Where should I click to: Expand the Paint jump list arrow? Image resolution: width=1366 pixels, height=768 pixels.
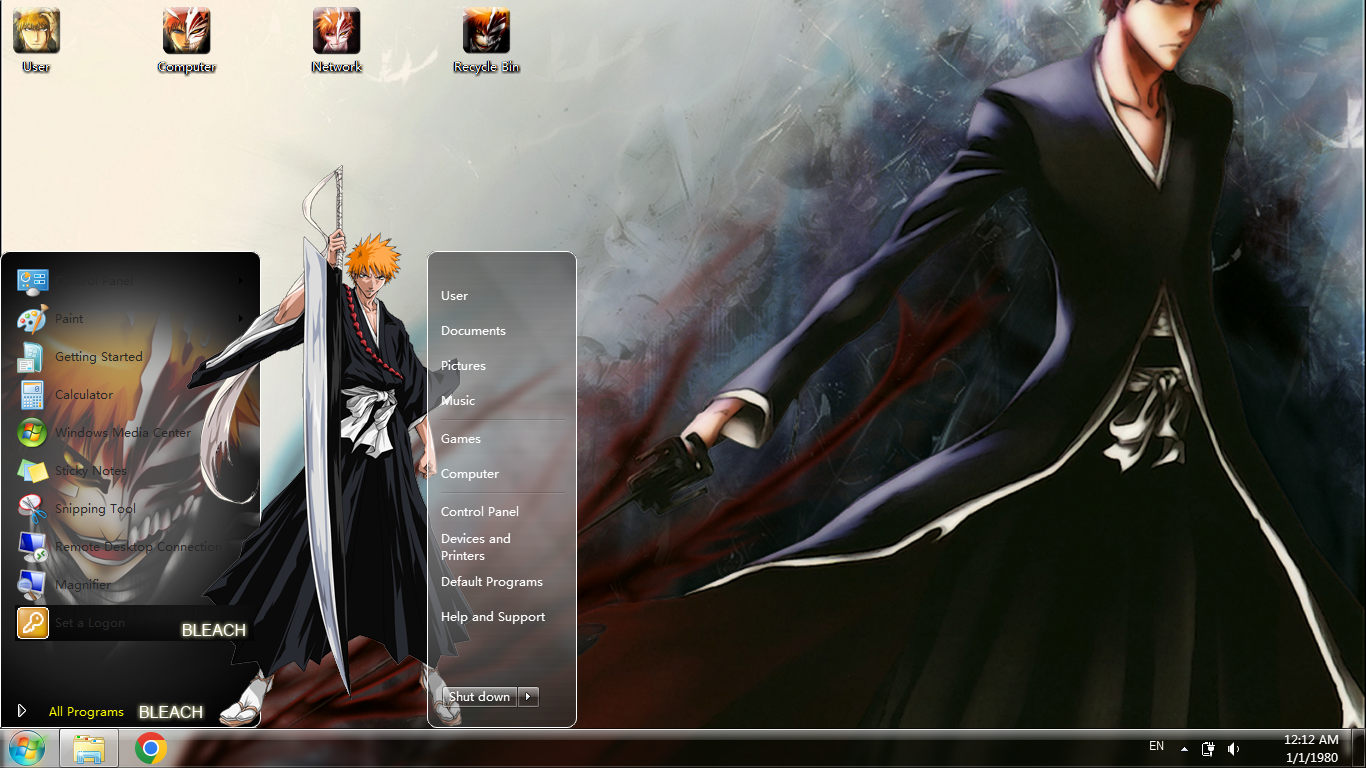(x=241, y=319)
